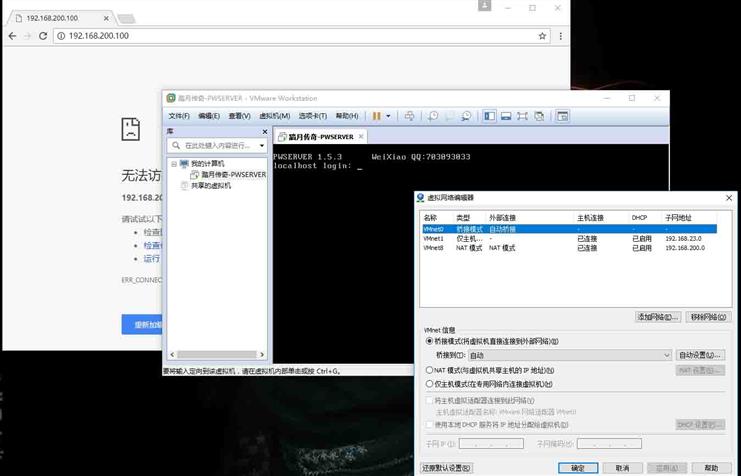Bookmark the page with the star icon
This screenshot has width=741, height=476.
542,36
